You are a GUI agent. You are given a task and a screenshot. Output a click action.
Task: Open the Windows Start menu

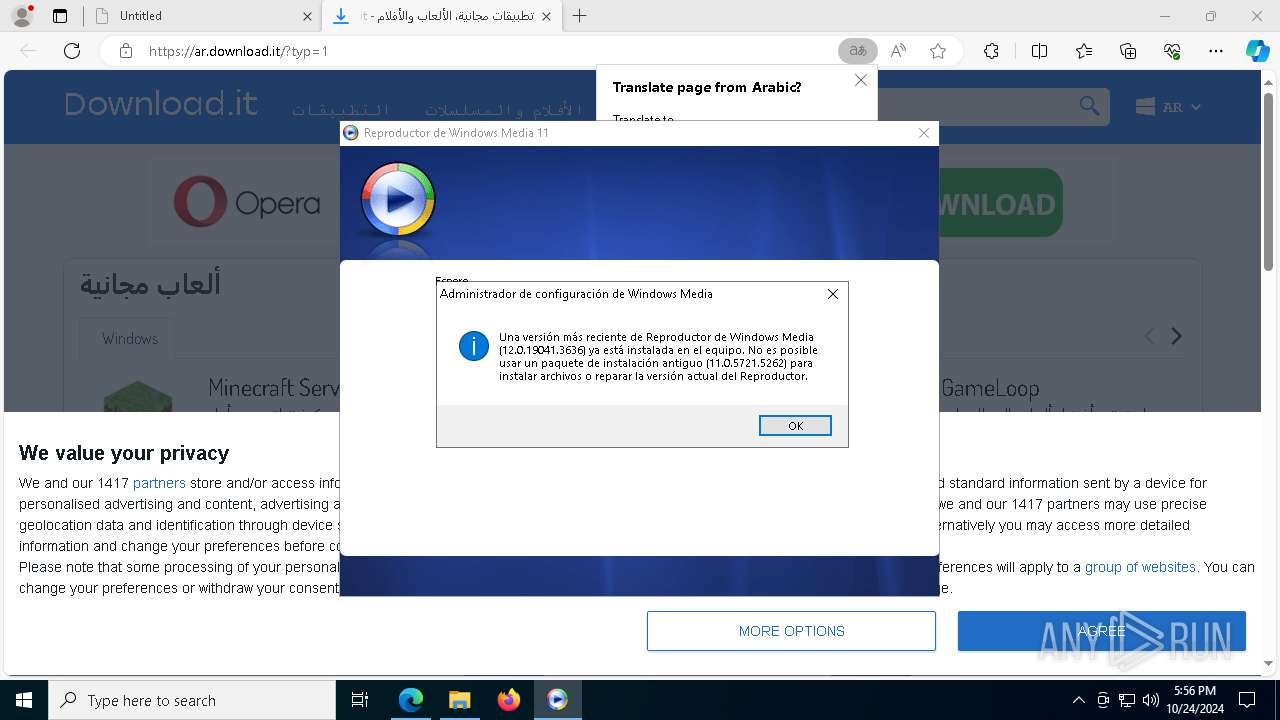pyautogui.click(x=24, y=700)
